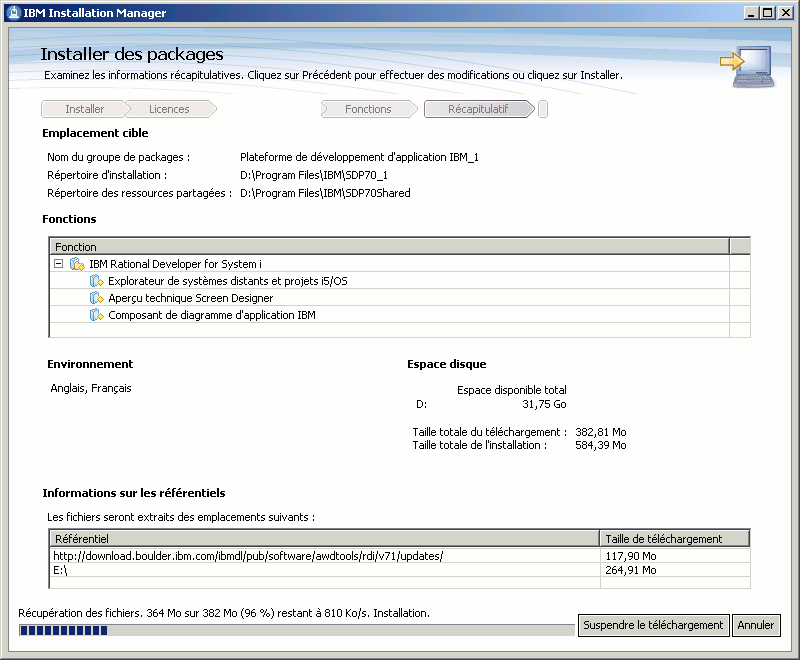Screen dimensions: 800x660
Task: Click the package group name 'Plateforme de développement d'application IBM_1'
Action: pos(359,157)
